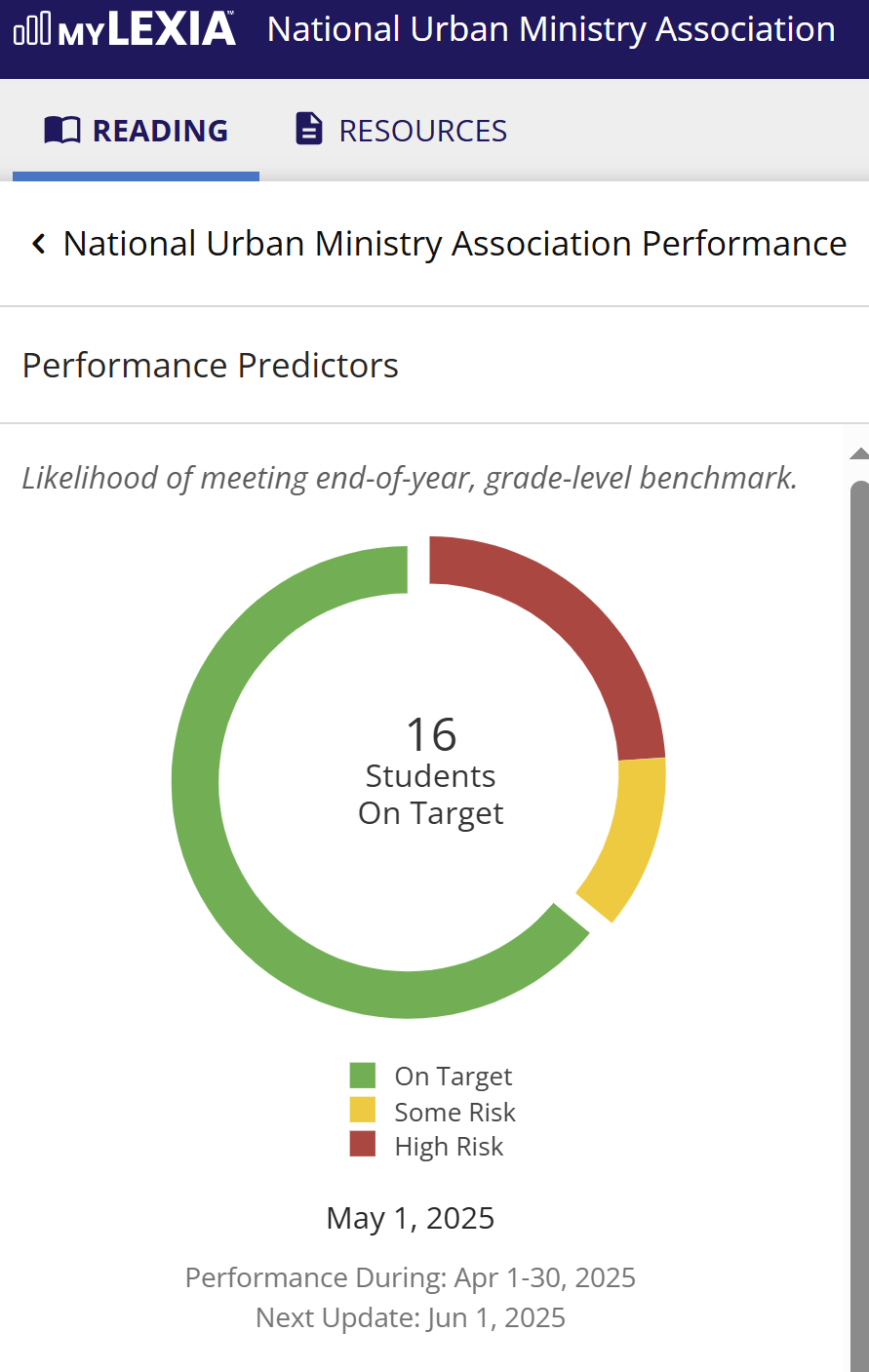Screen dimensions: 869x1372
Task: Click the Resources document icon
Action: tap(309, 130)
